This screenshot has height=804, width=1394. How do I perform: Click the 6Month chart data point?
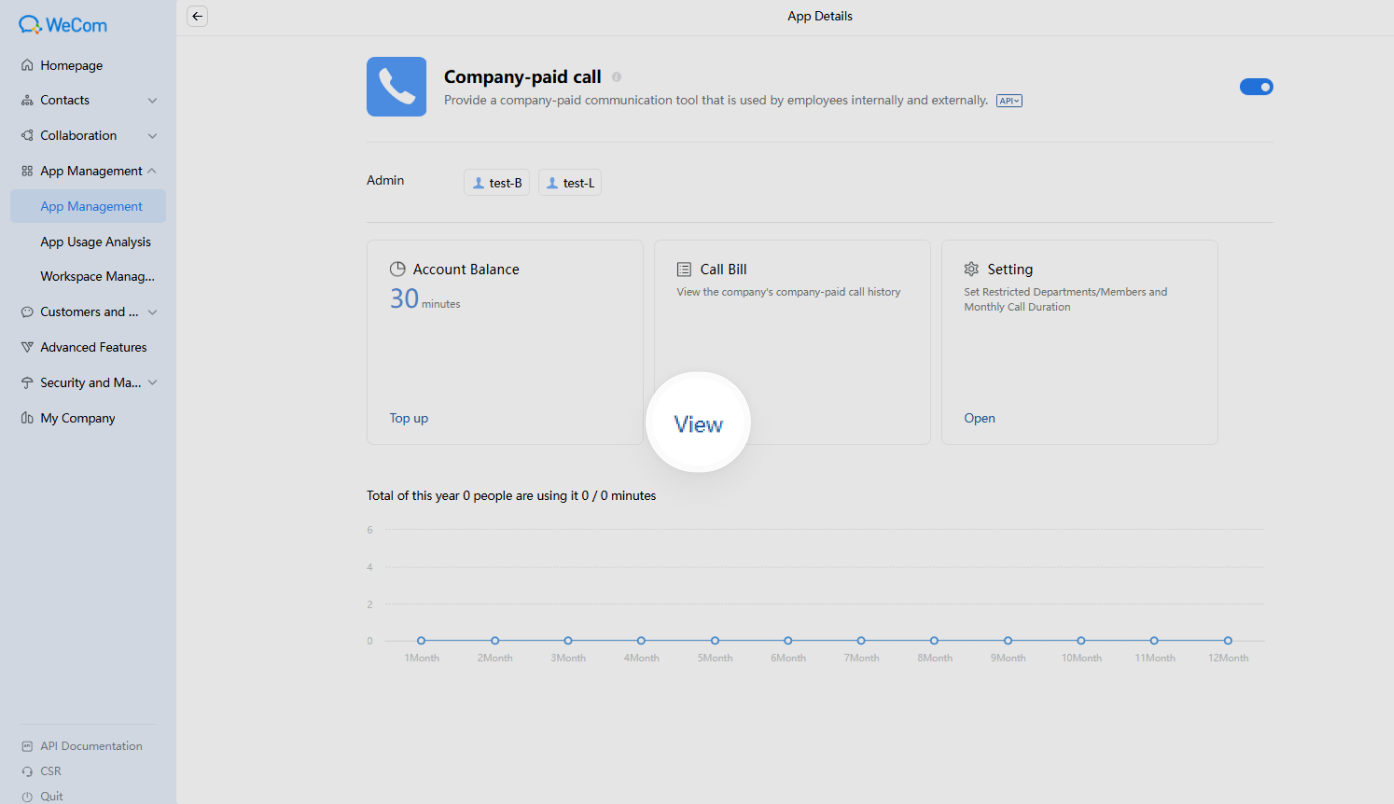(x=788, y=641)
